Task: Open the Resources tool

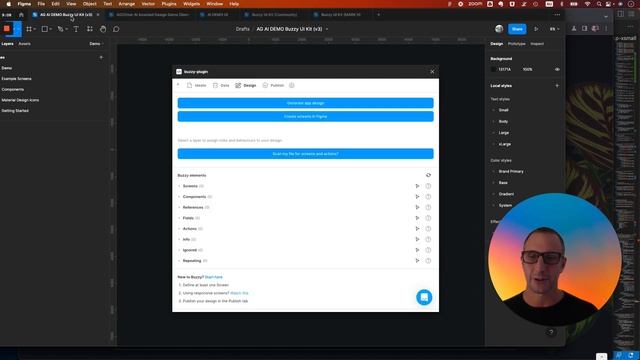Action: click(90, 29)
